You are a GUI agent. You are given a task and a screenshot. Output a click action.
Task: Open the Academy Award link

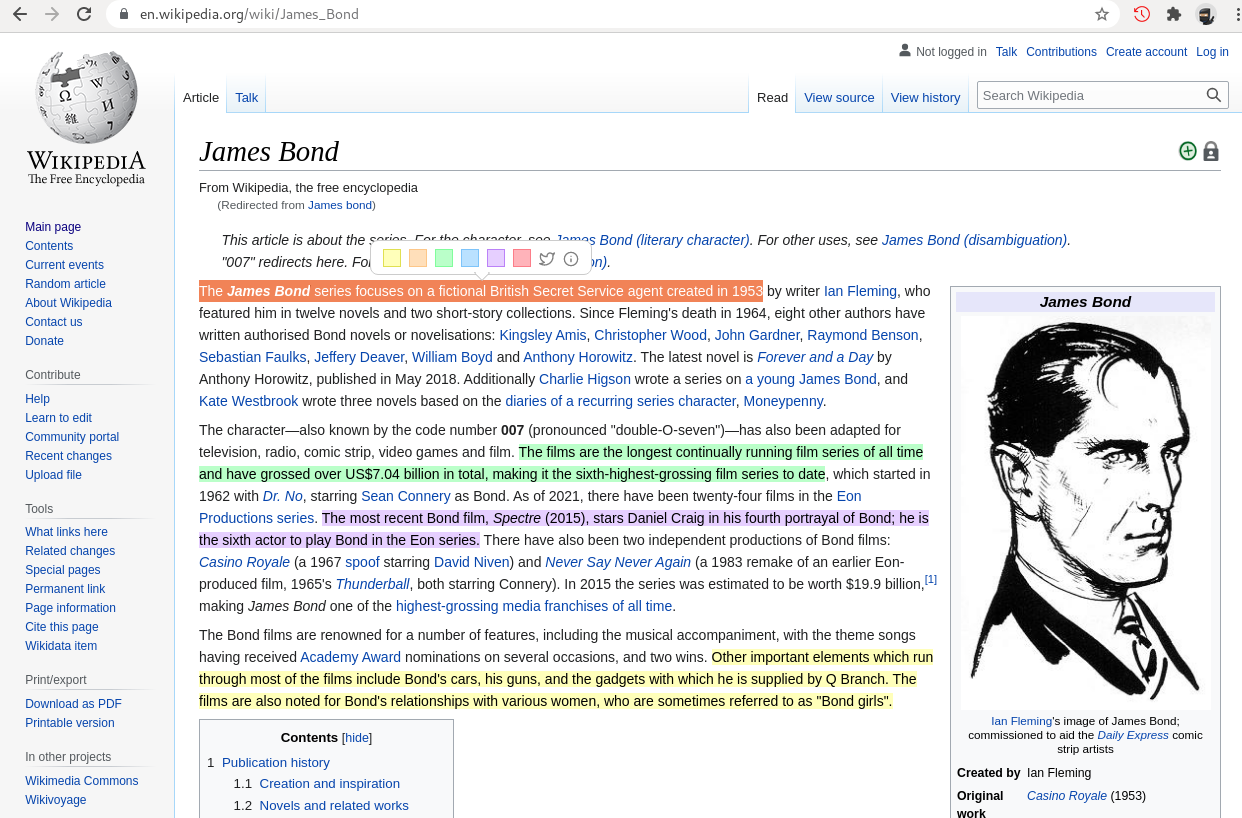(x=350, y=657)
